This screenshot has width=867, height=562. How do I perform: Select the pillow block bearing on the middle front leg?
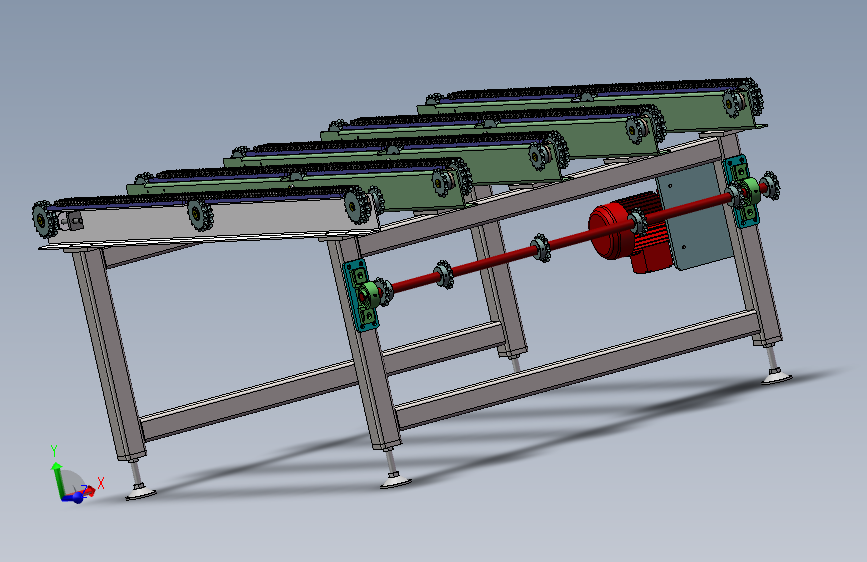[x=372, y=295]
